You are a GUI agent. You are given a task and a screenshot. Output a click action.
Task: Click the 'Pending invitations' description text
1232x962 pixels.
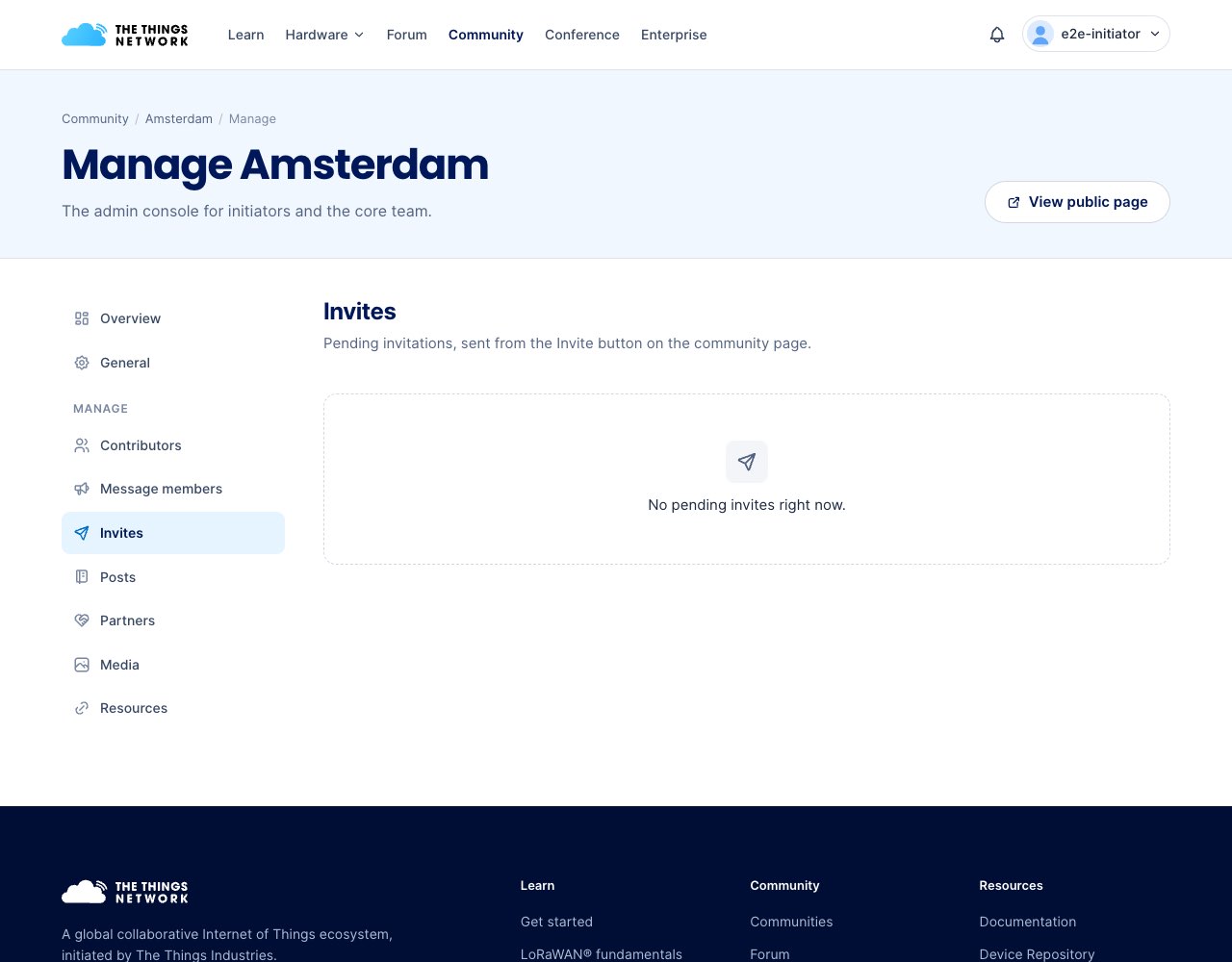pyautogui.click(x=567, y=343)
